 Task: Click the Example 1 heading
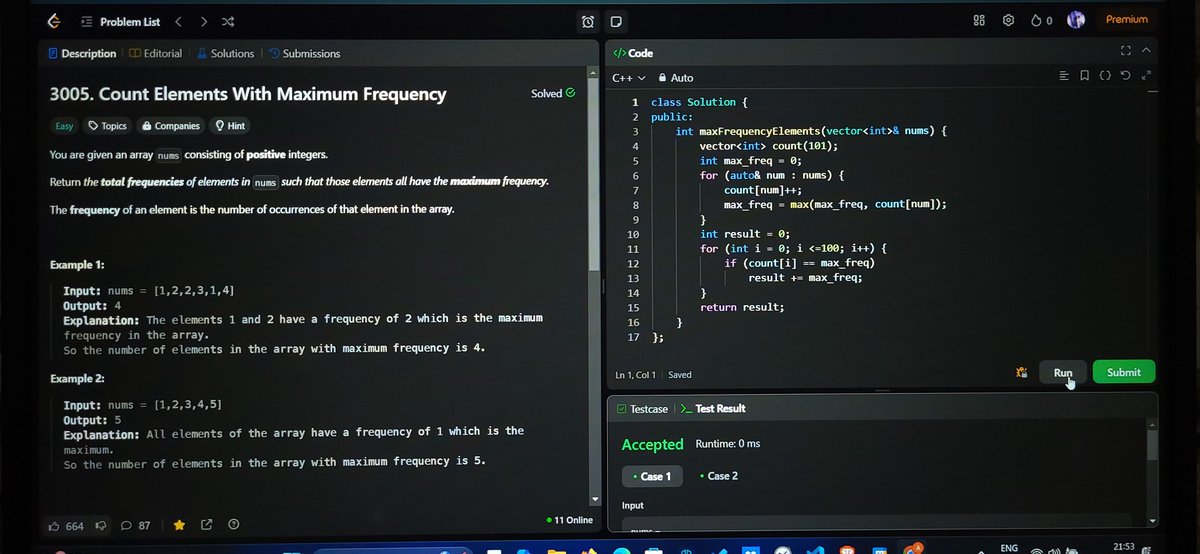[x=77, y=265]
